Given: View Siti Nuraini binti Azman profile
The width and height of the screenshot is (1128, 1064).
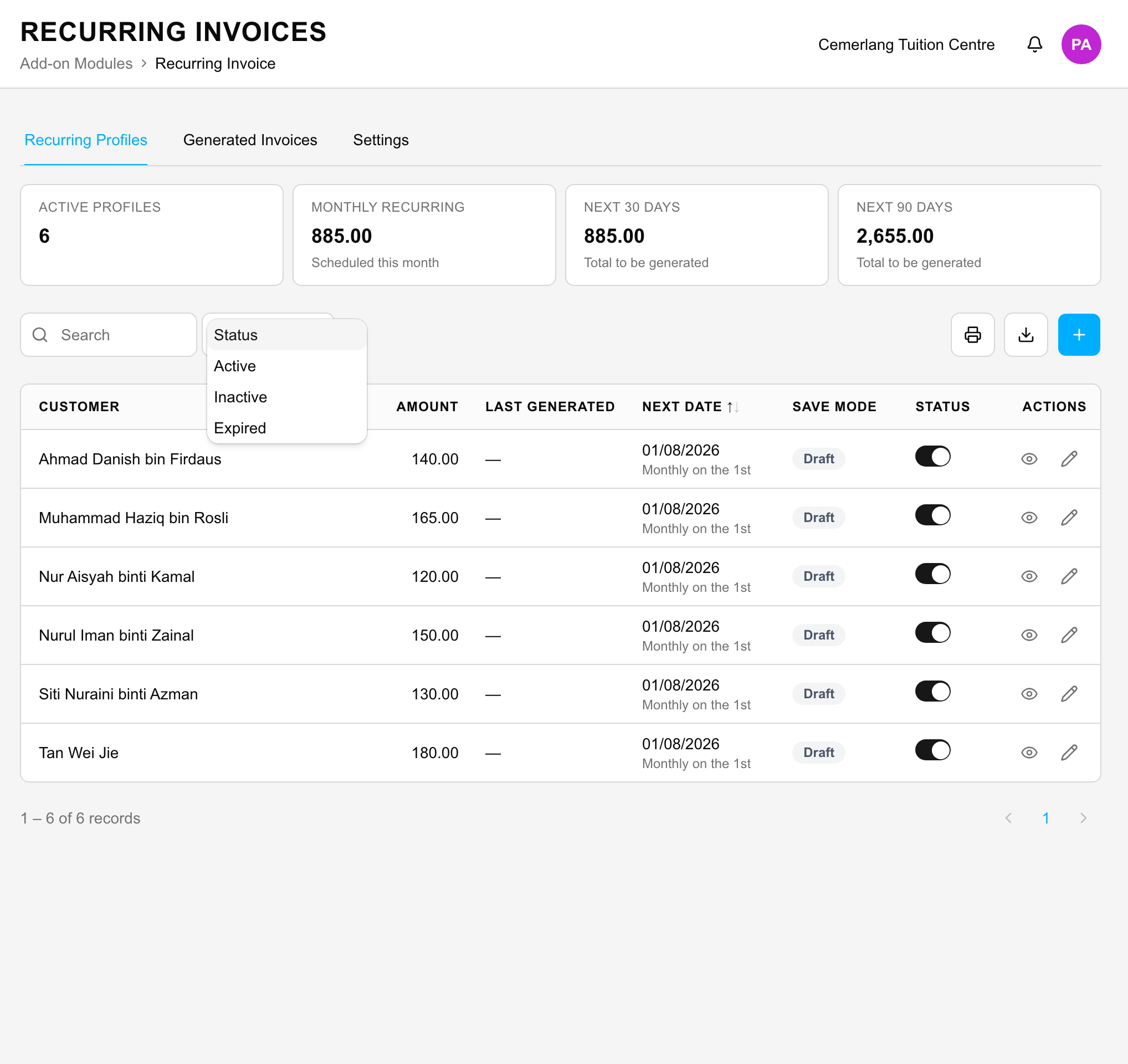Looking at the screenshot, I should pos(1029,694).
